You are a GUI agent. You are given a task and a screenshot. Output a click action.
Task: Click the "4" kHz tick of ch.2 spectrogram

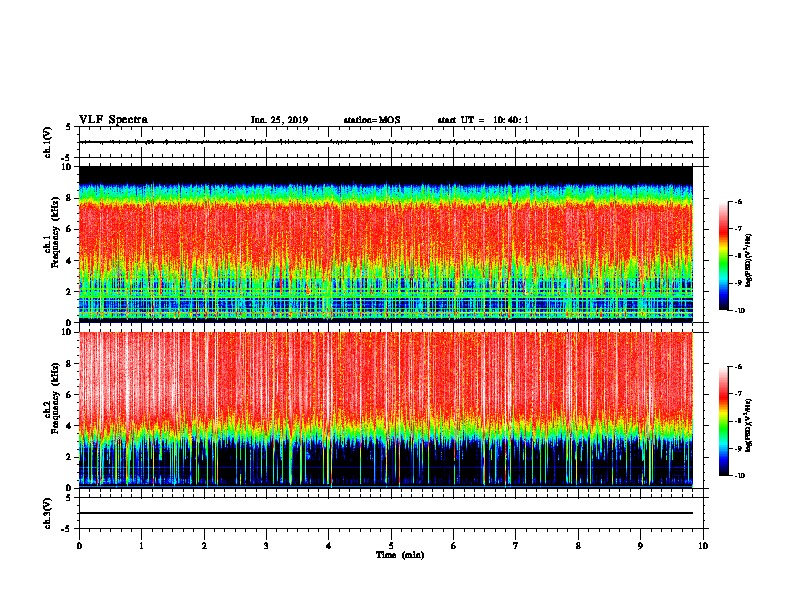pos(71,426)
